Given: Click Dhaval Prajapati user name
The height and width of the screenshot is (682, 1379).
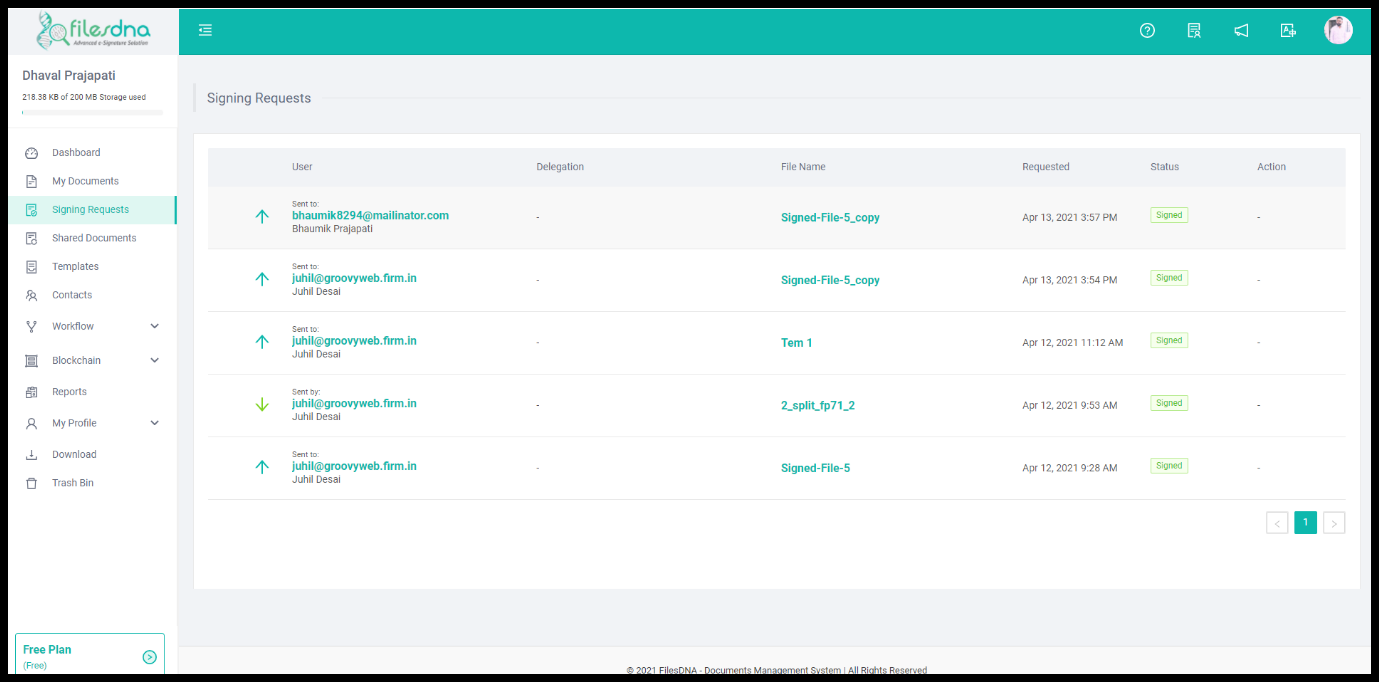Looking at the screenshot, I should coord(69,76).
